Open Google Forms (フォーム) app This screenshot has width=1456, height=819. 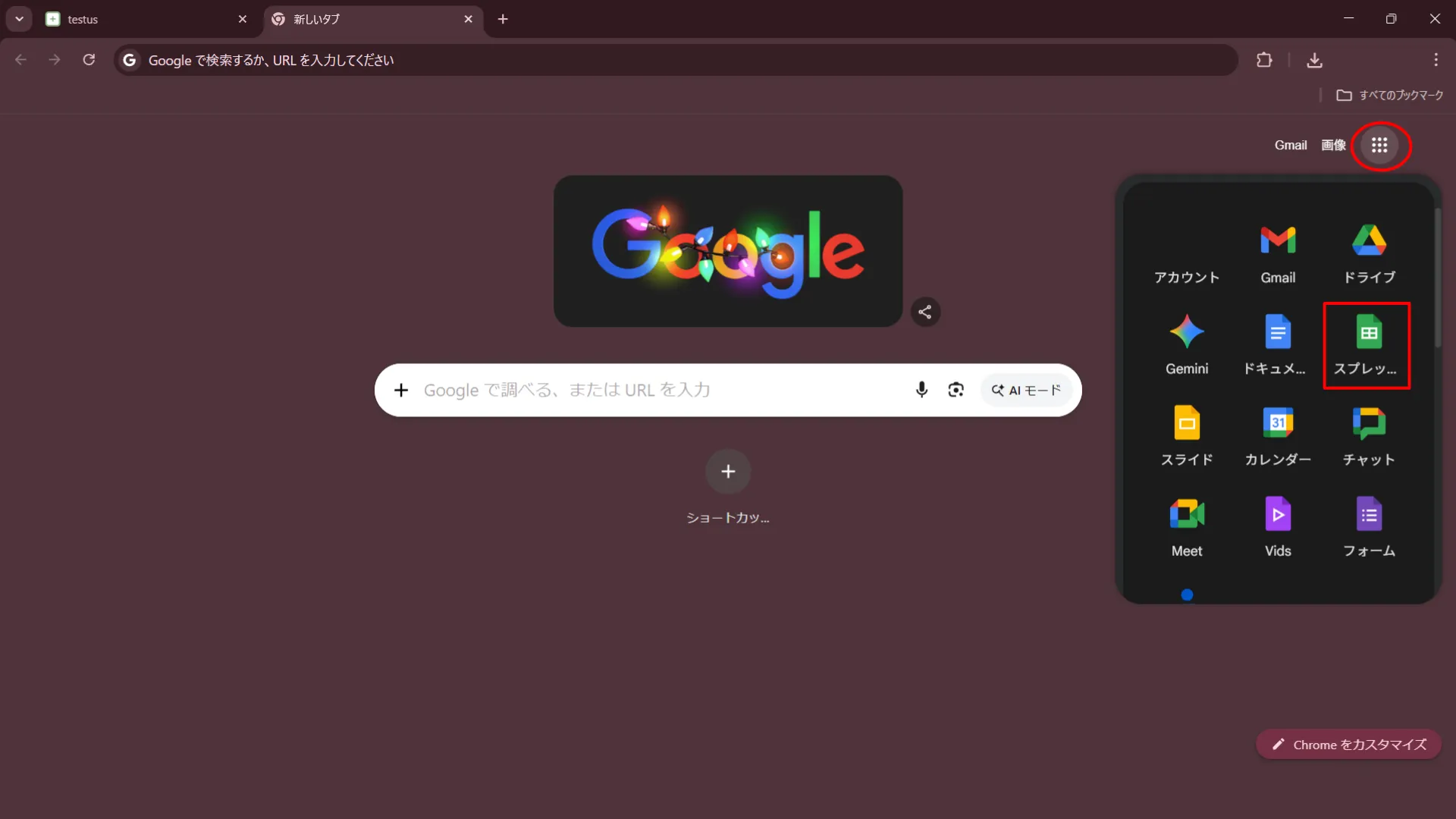[x=1369, y=529]
